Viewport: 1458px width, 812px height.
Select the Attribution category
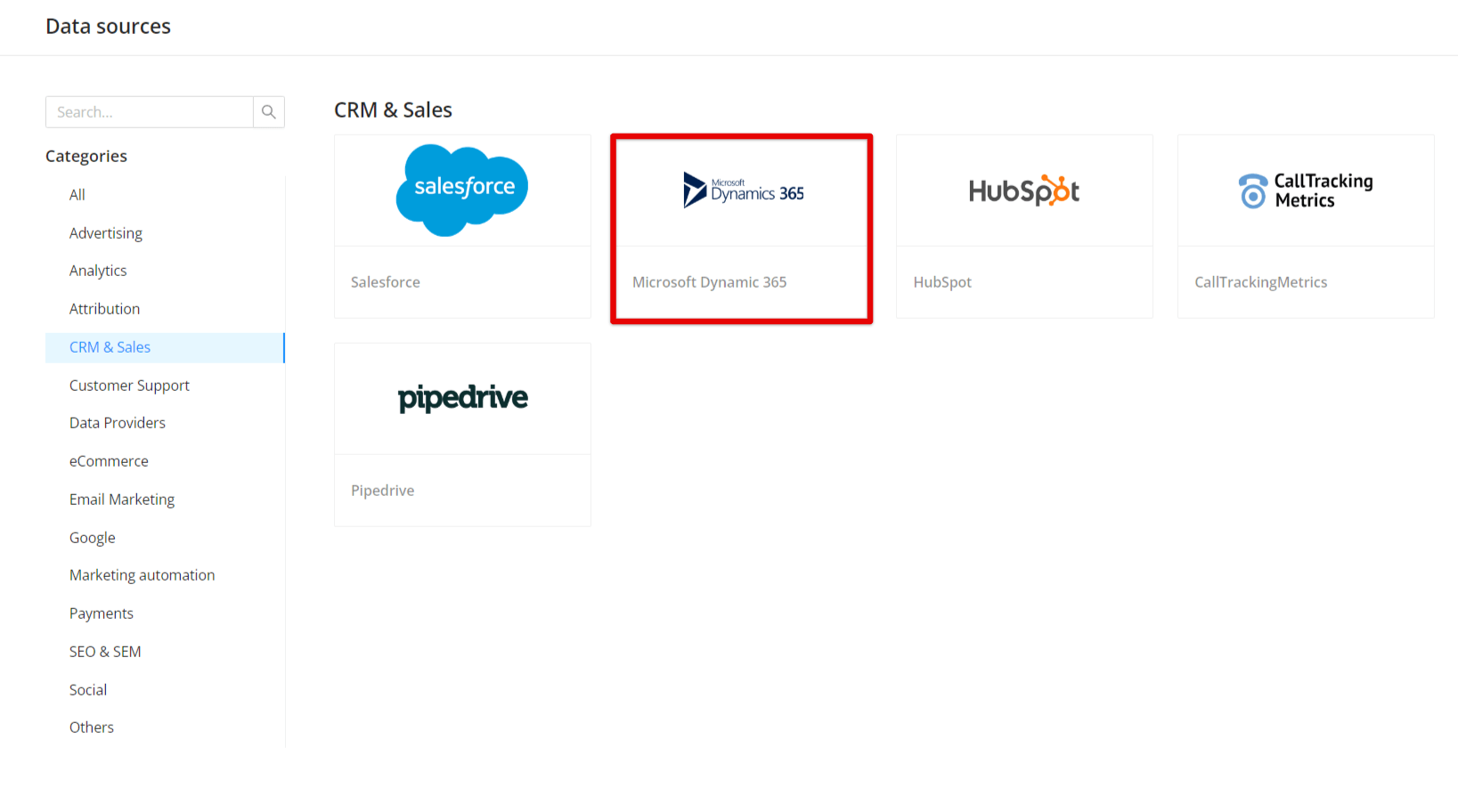click(104, 309)
